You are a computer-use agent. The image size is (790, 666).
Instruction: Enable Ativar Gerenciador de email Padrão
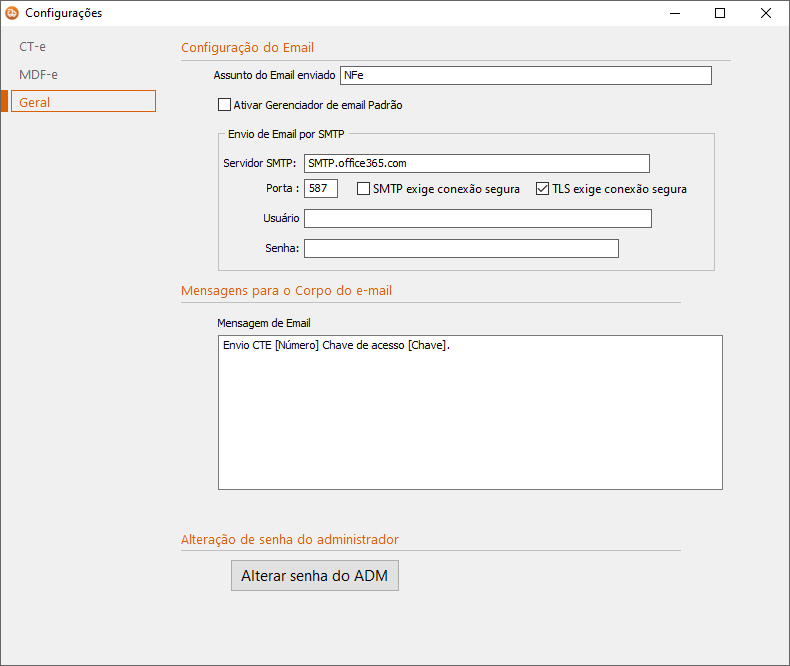click(224, 105)
